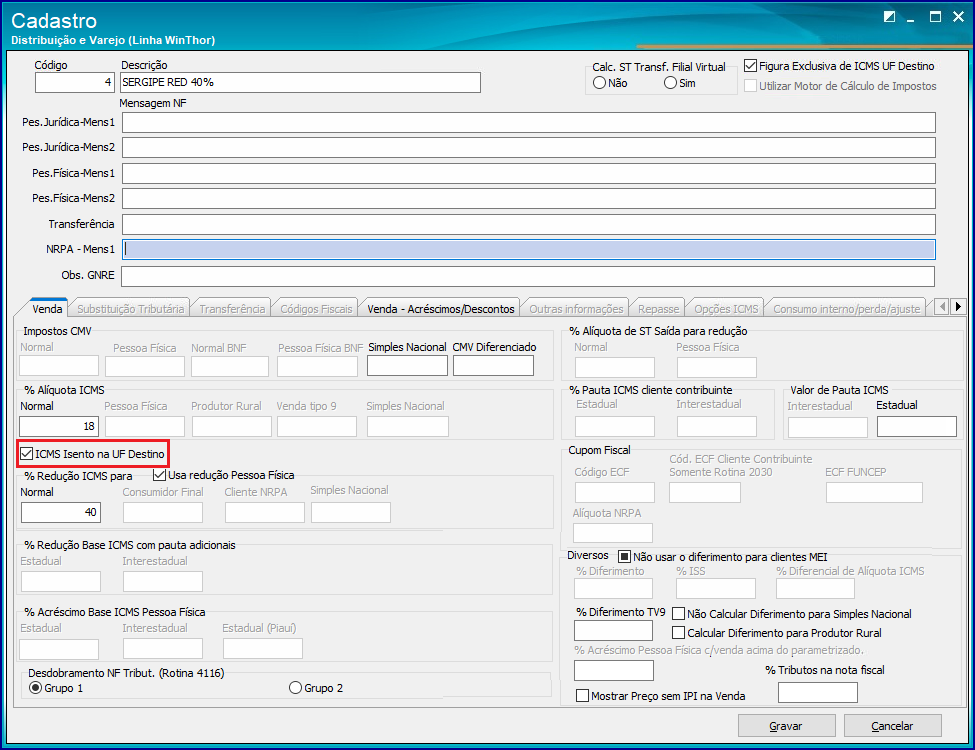
Task: Switch to Outras informações tab
Action: (x=576, y=309)
